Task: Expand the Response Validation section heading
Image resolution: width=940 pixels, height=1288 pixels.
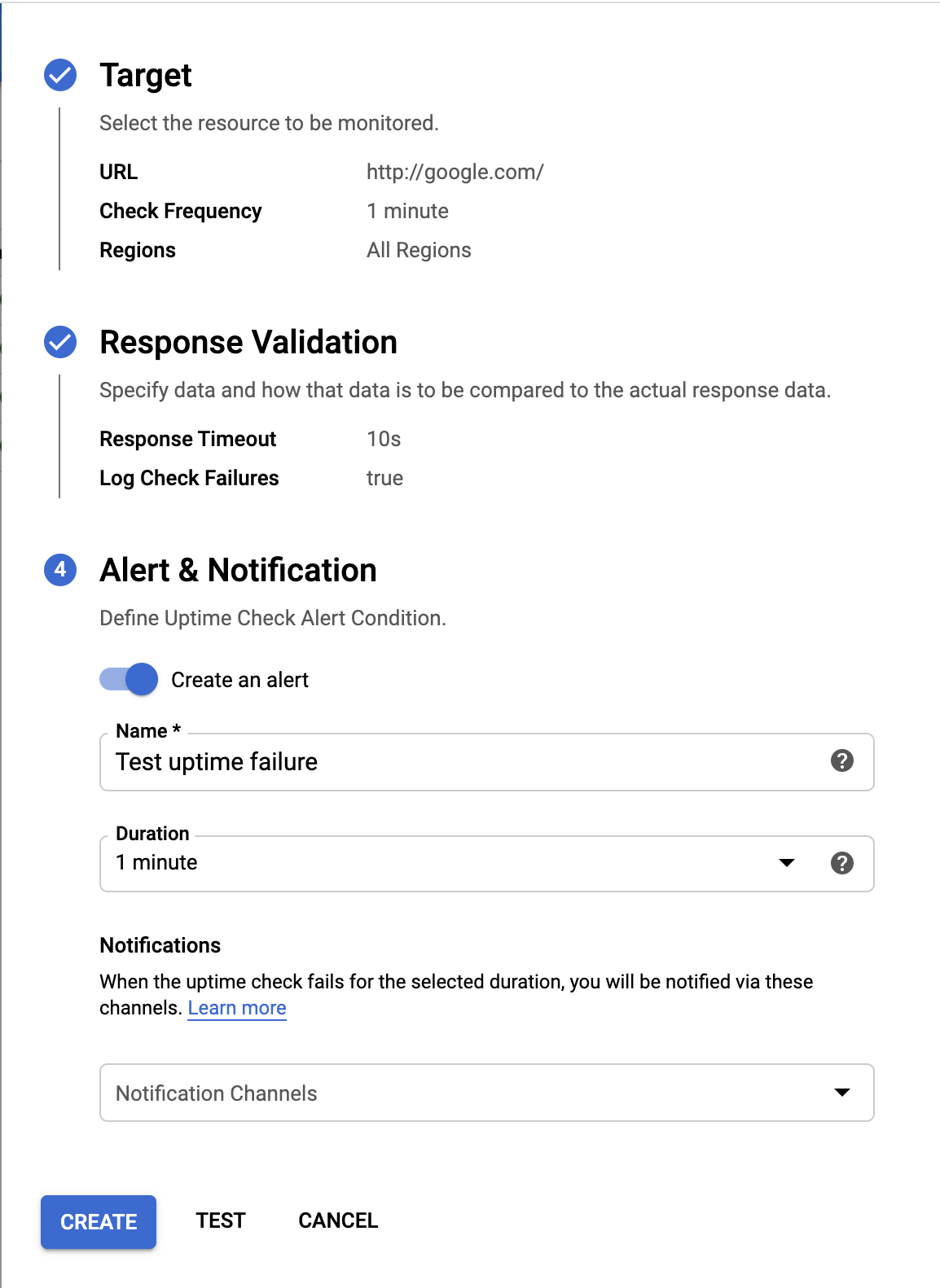Action: [x=248, y=342]
